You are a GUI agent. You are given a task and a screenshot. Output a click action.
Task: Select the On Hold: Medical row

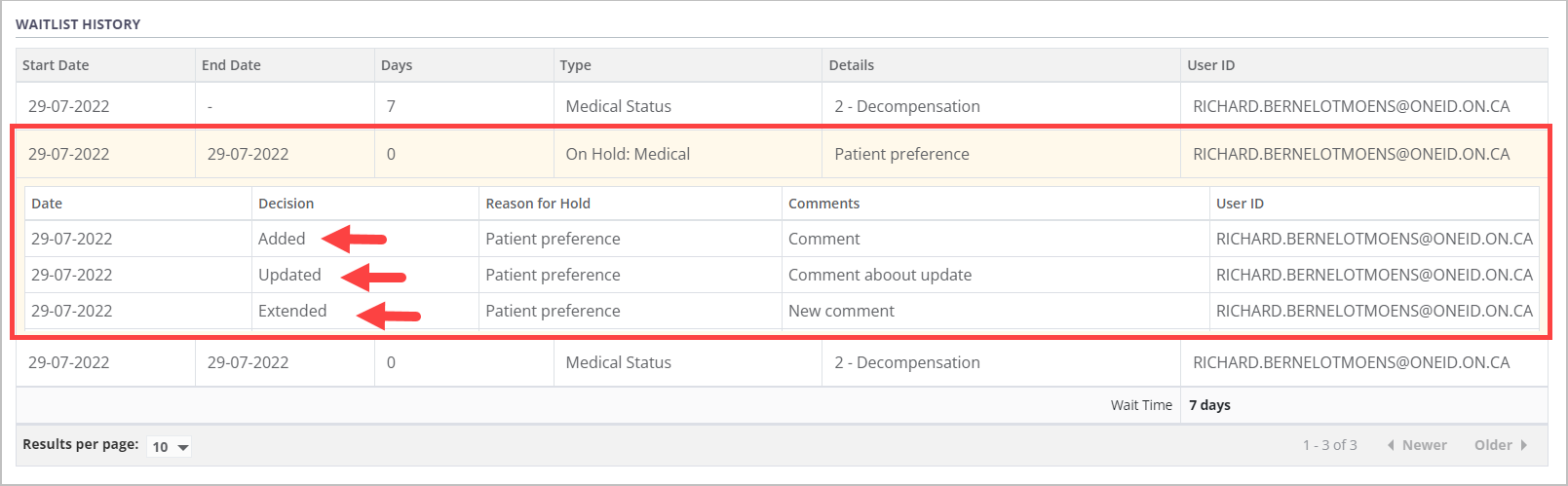(627, 154)
